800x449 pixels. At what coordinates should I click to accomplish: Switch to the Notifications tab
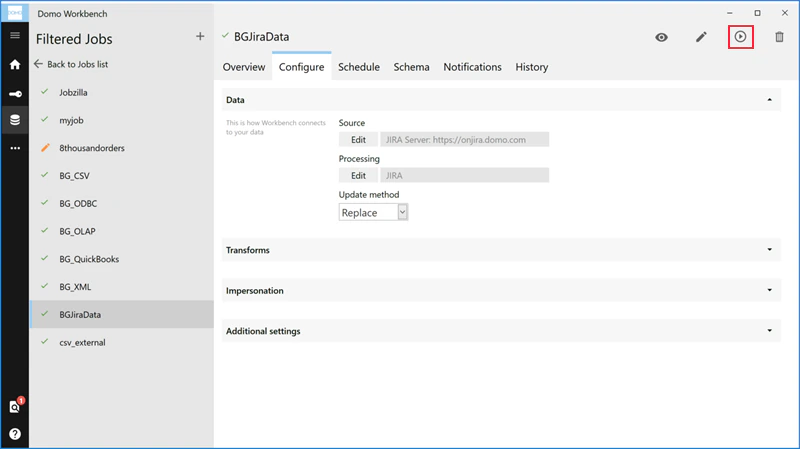pos(472,67)
